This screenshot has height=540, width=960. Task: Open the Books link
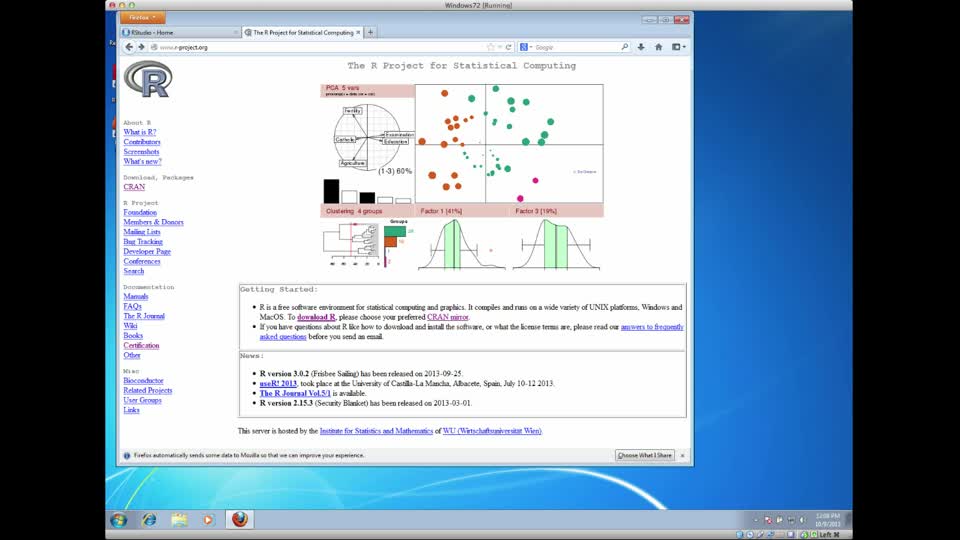point(133,336)
